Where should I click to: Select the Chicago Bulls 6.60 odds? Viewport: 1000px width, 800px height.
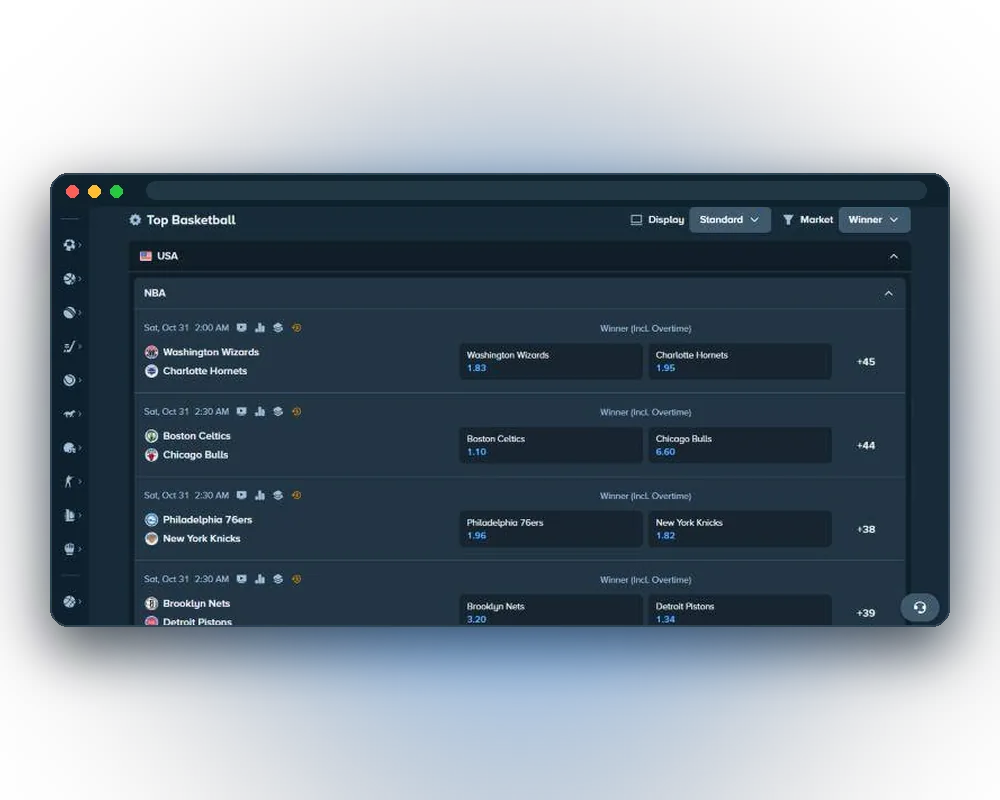740,445
